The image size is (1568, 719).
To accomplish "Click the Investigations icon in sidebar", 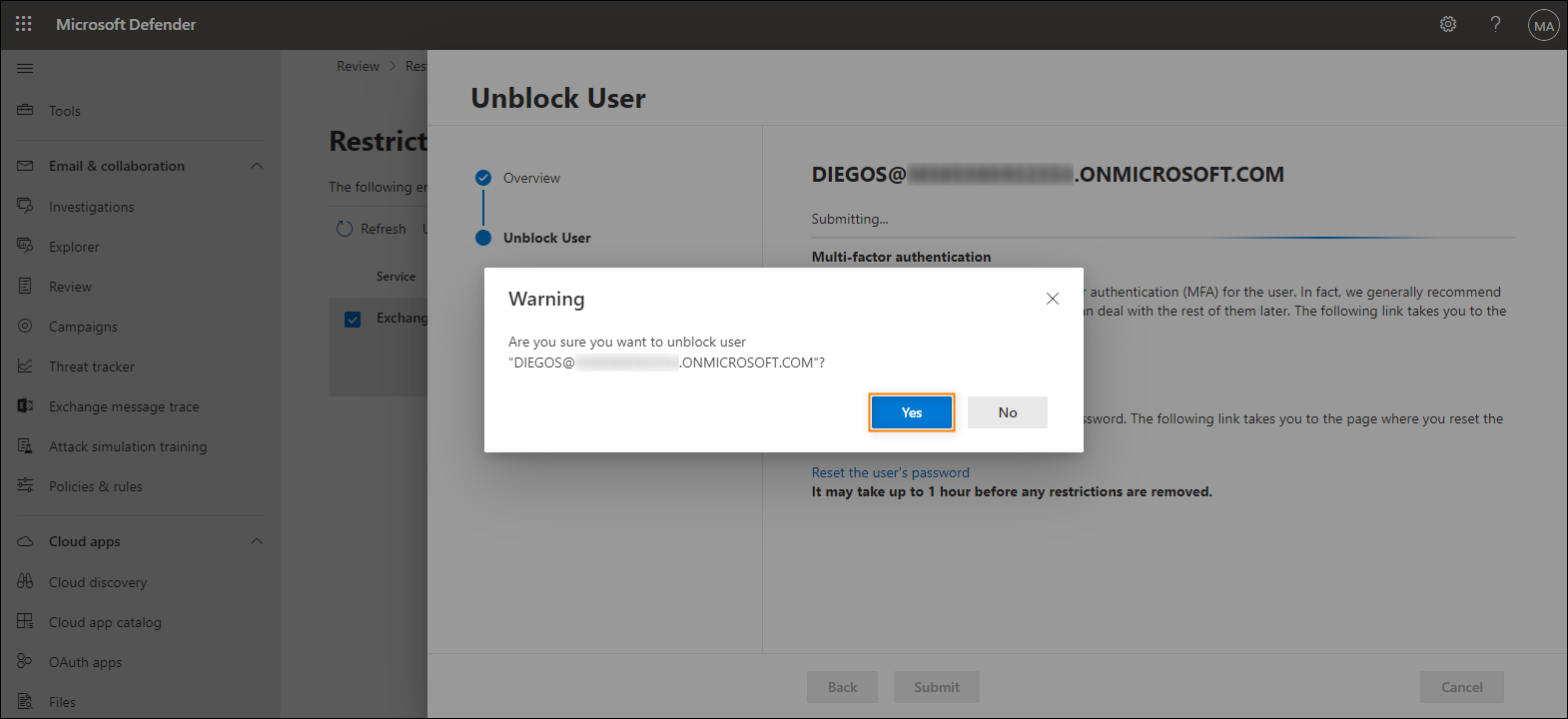I will [25, 206].
